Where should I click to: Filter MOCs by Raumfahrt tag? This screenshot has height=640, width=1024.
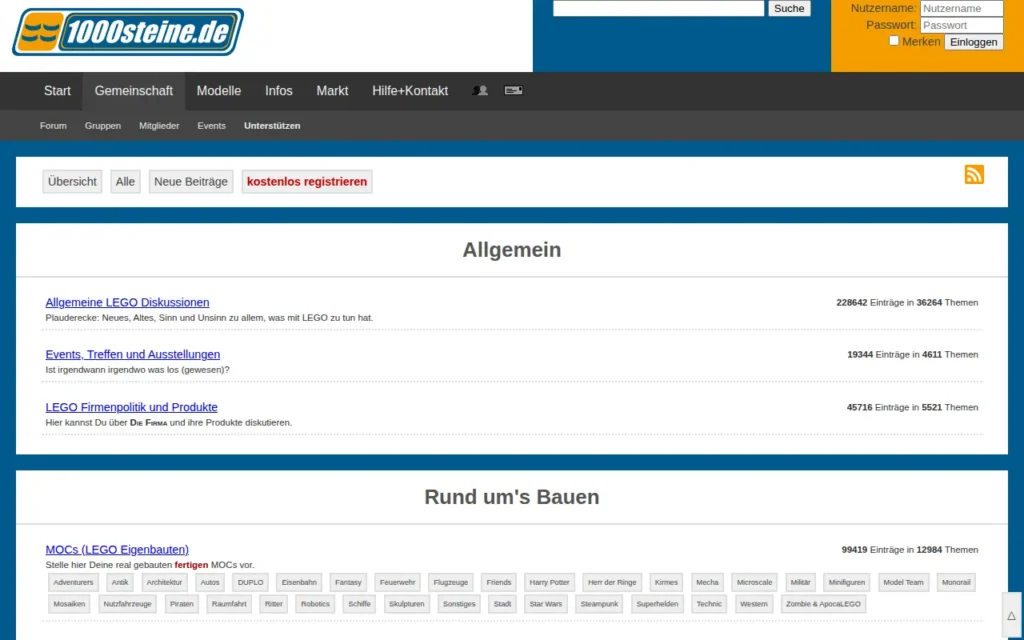click(229, 604)
